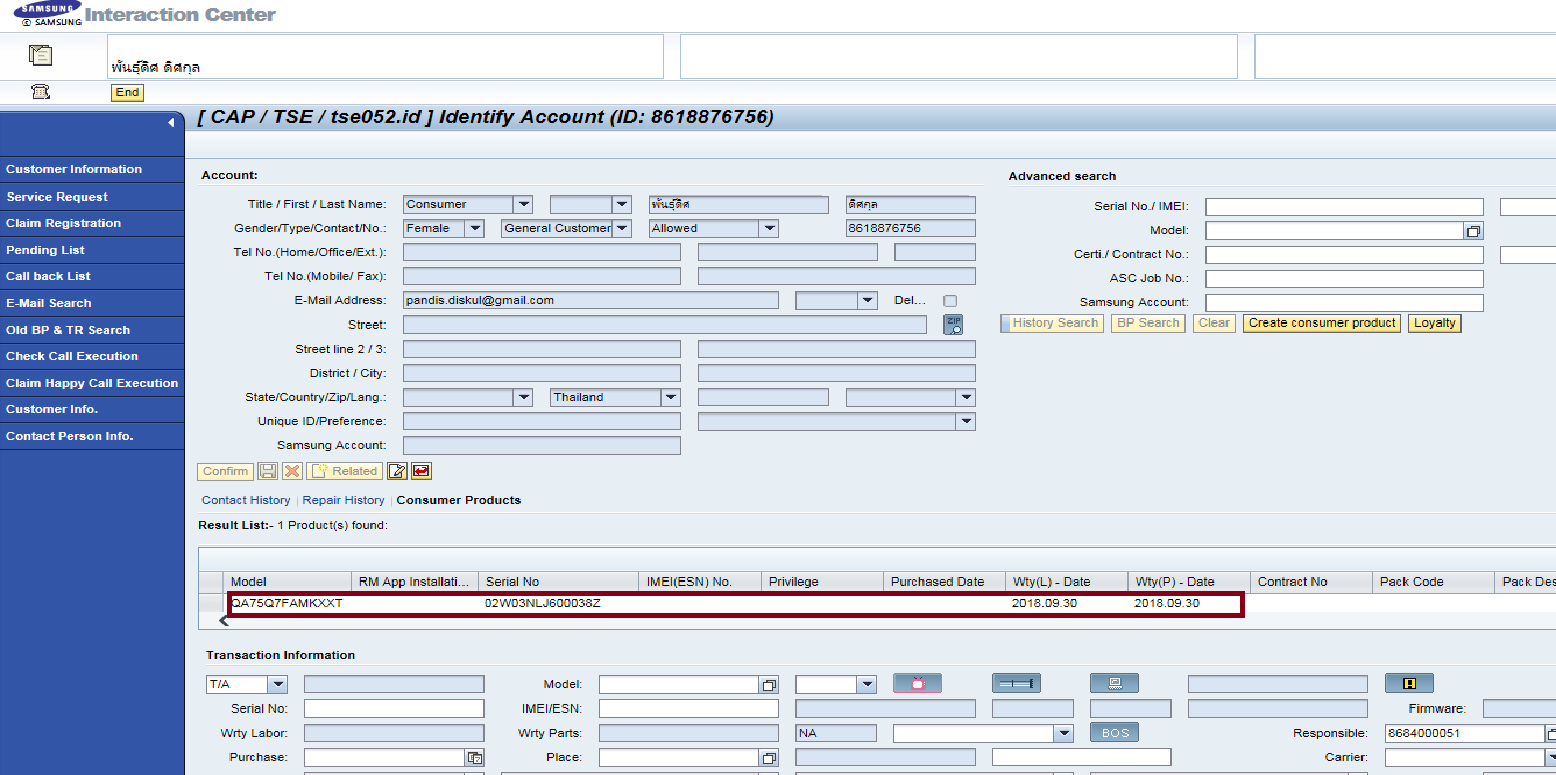
Task: Click the E-Mail Address field
Action: [591, 300]
